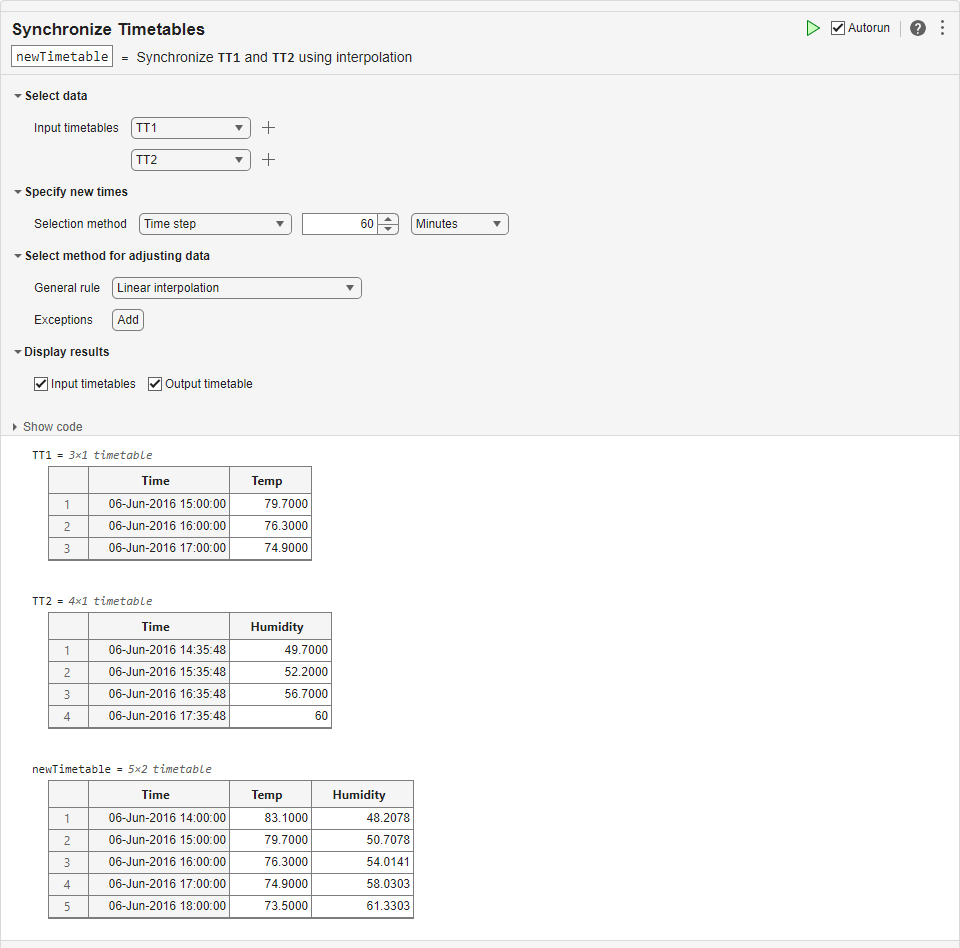Open the TT1 input timetable dropdown

tap(190, 128)
